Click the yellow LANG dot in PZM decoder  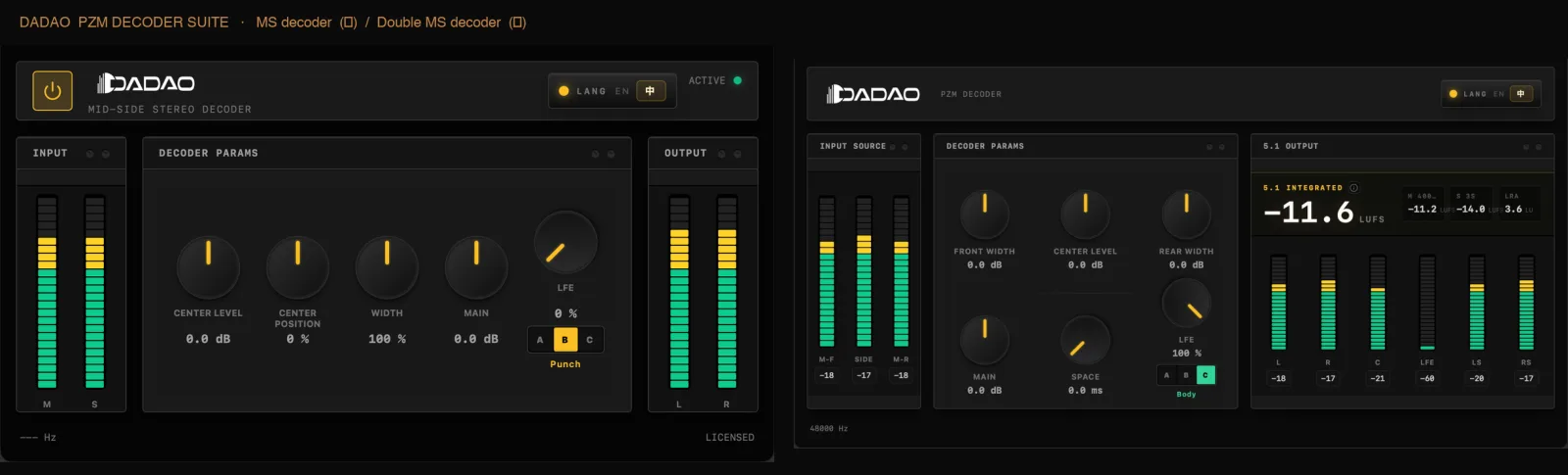1453,94
